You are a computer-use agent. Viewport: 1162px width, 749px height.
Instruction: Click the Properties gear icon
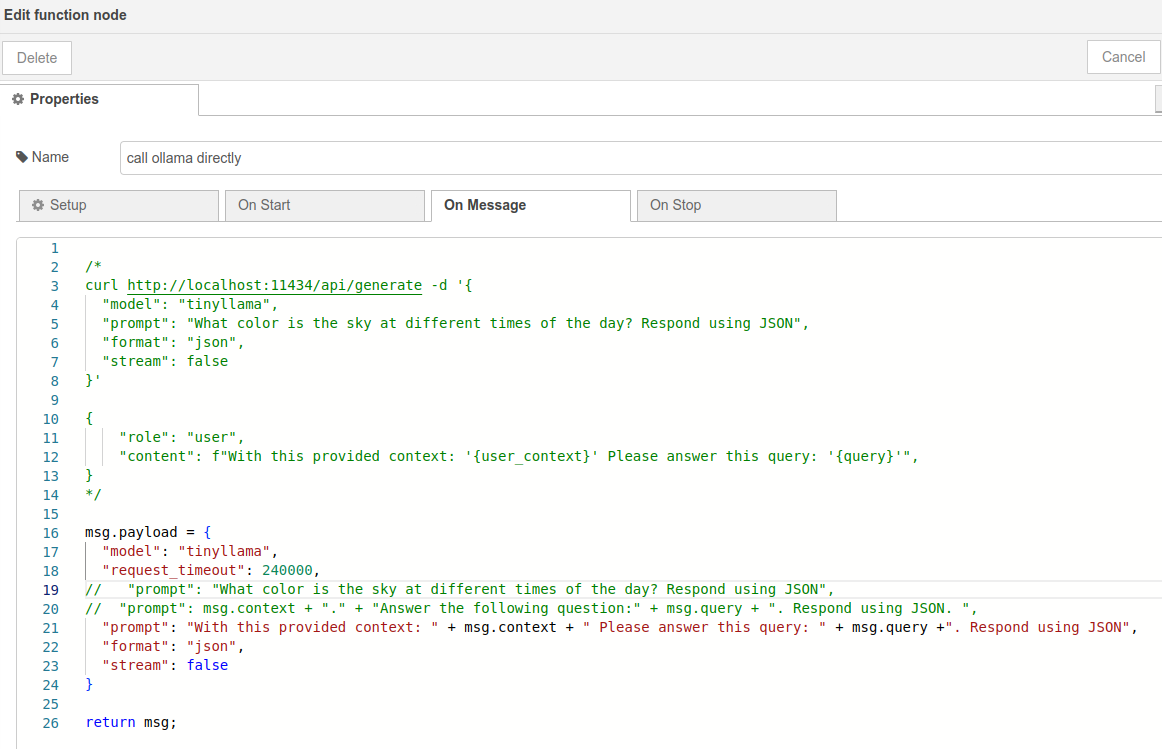18,99
